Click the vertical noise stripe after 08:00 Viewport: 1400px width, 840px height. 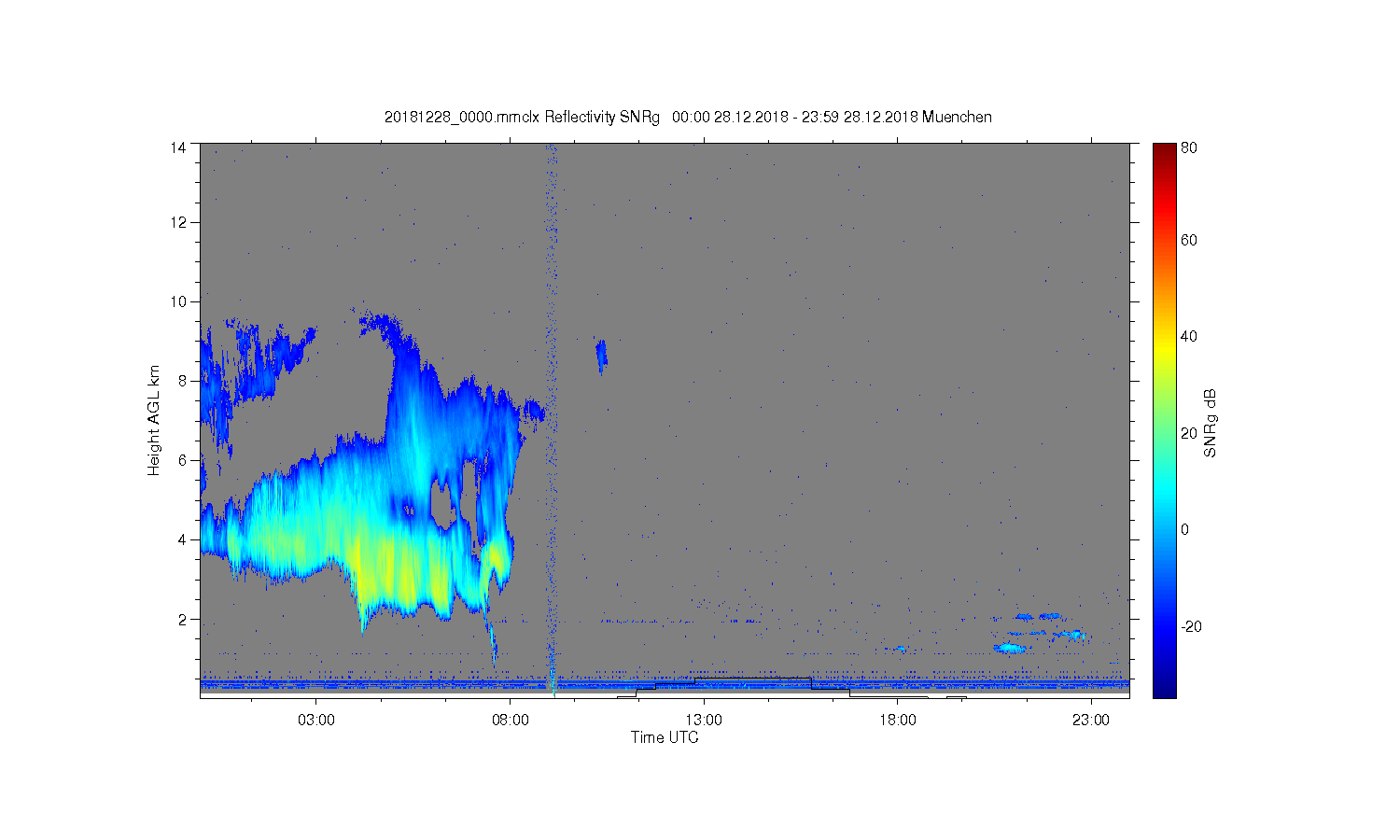(552, 420)
